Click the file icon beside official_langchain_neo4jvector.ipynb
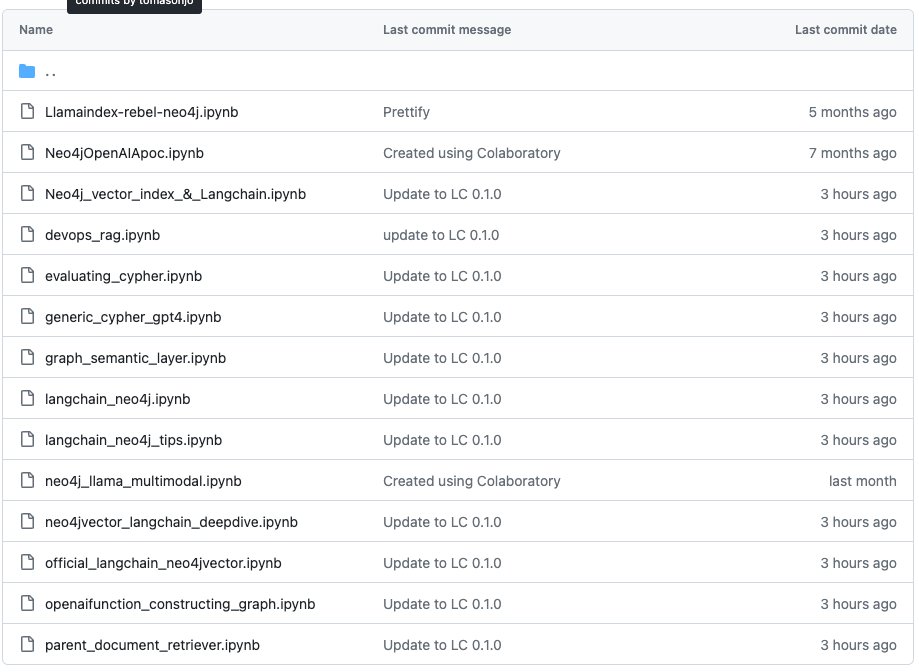This screenshot has height=672, width=919. pyautogui.click(x=27, y=562)
